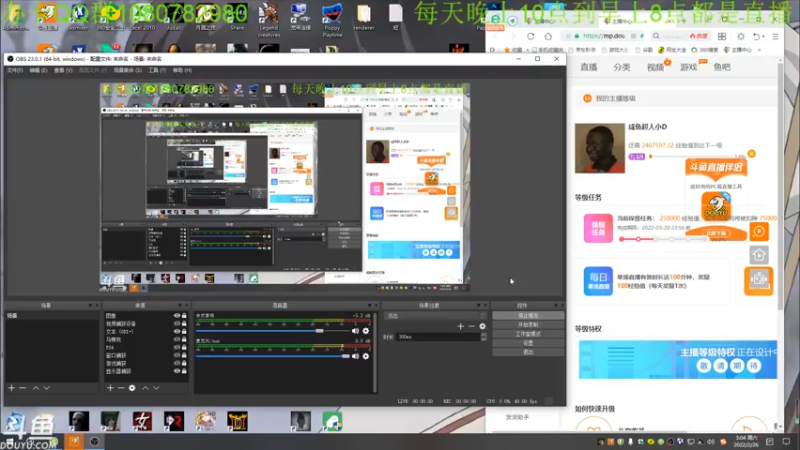Viewport: 800px width, 450px height.
Task: Remove selected scene with minus icon
Action: click(x=22, y=388)
